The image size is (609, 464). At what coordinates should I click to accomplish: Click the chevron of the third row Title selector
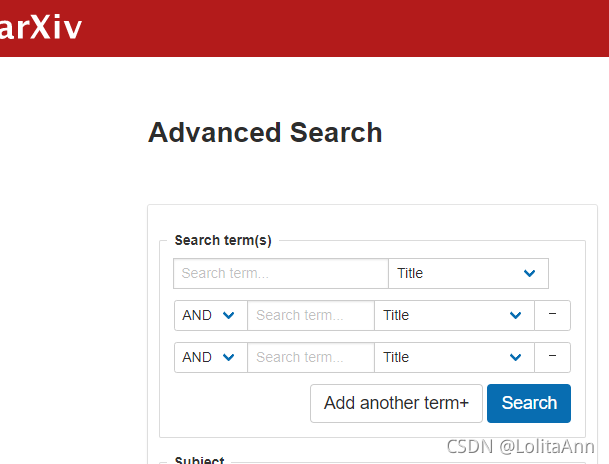tap(515, 357)
